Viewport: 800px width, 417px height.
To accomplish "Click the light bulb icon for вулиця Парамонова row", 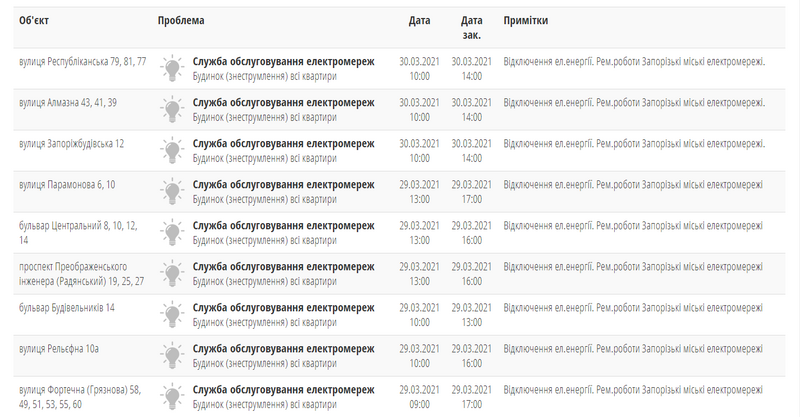I will 173,191.
